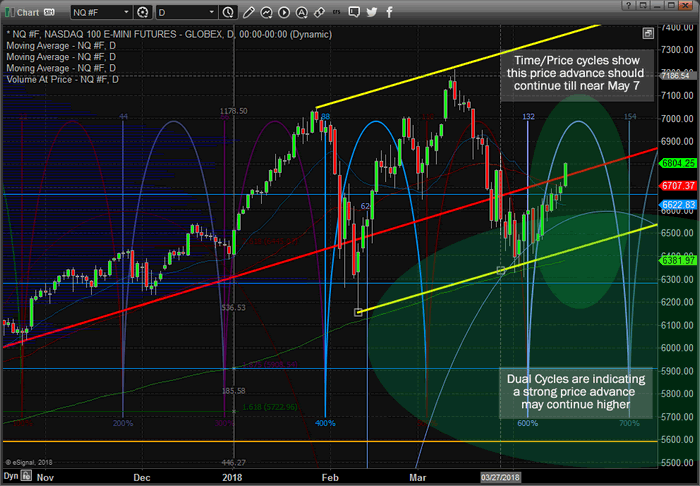Share chart via Twitter bird icon
Viewport: 700px width, 486px height.
[371, 12]
